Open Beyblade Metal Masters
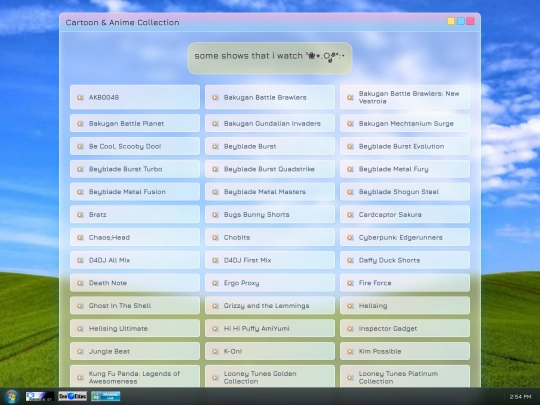 tap(270, 192)
